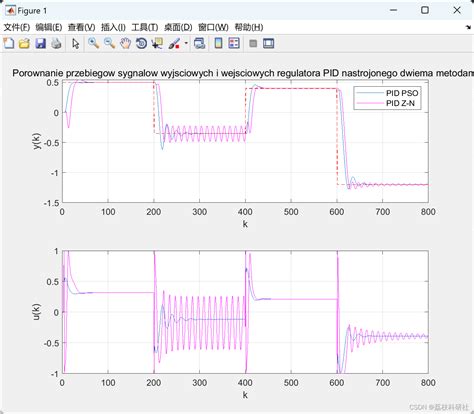Viewport: 474px width, 414px height.
Task: Click the Figure 1 window title text
Action: [x=32, y=11]
